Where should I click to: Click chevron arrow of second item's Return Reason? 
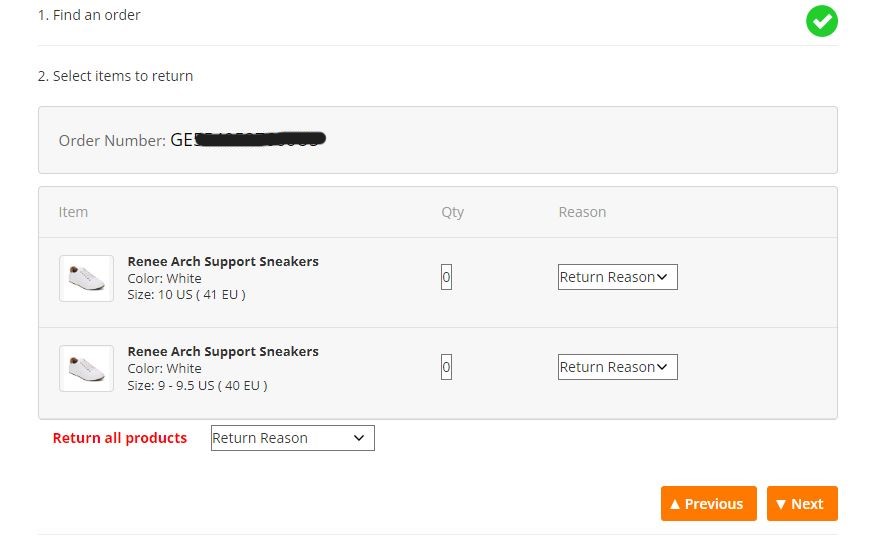(x=662, y=367)
